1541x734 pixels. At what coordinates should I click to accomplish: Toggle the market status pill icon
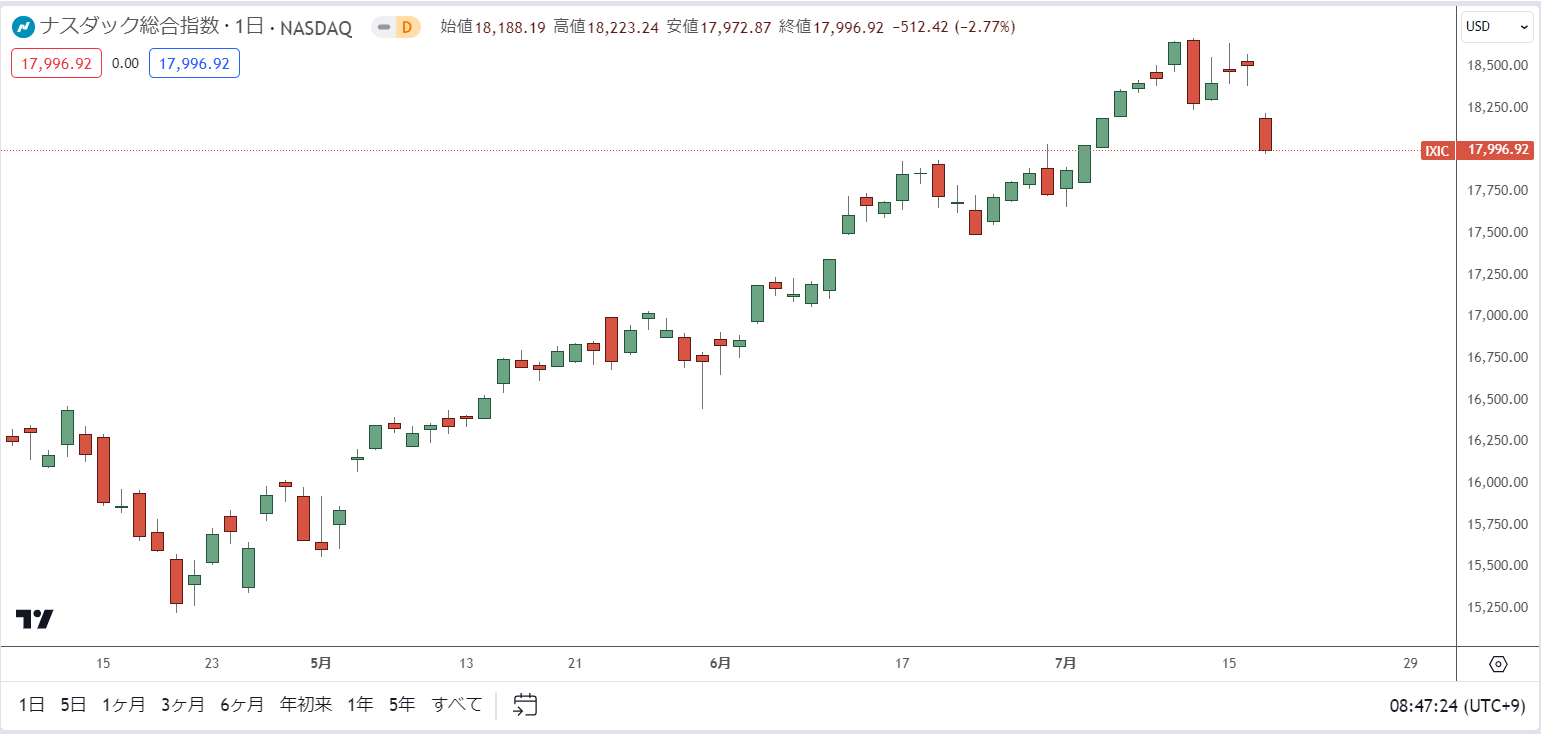tap(383, 28)
